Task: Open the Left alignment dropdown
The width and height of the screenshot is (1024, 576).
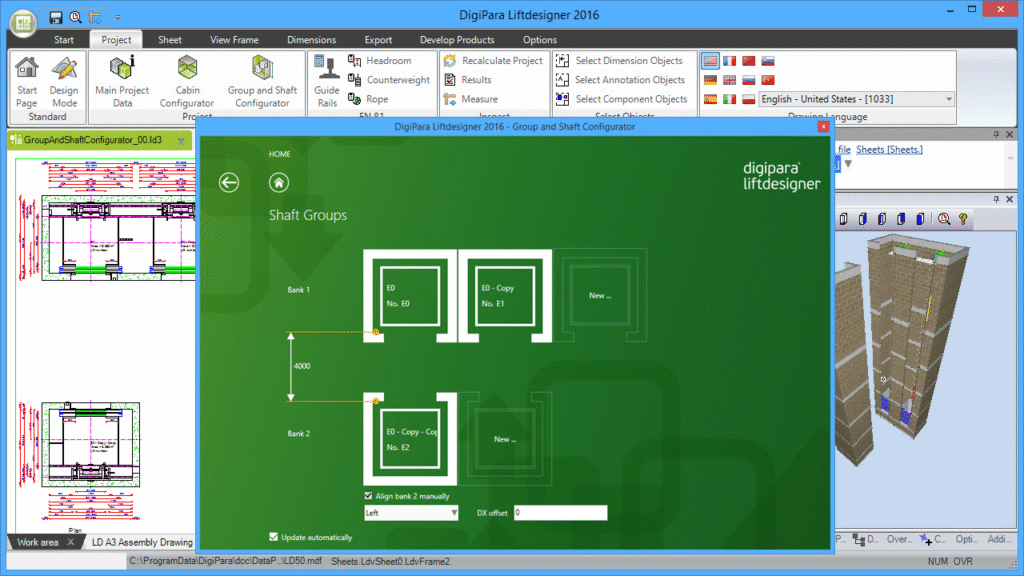Action: pos(411,513)
